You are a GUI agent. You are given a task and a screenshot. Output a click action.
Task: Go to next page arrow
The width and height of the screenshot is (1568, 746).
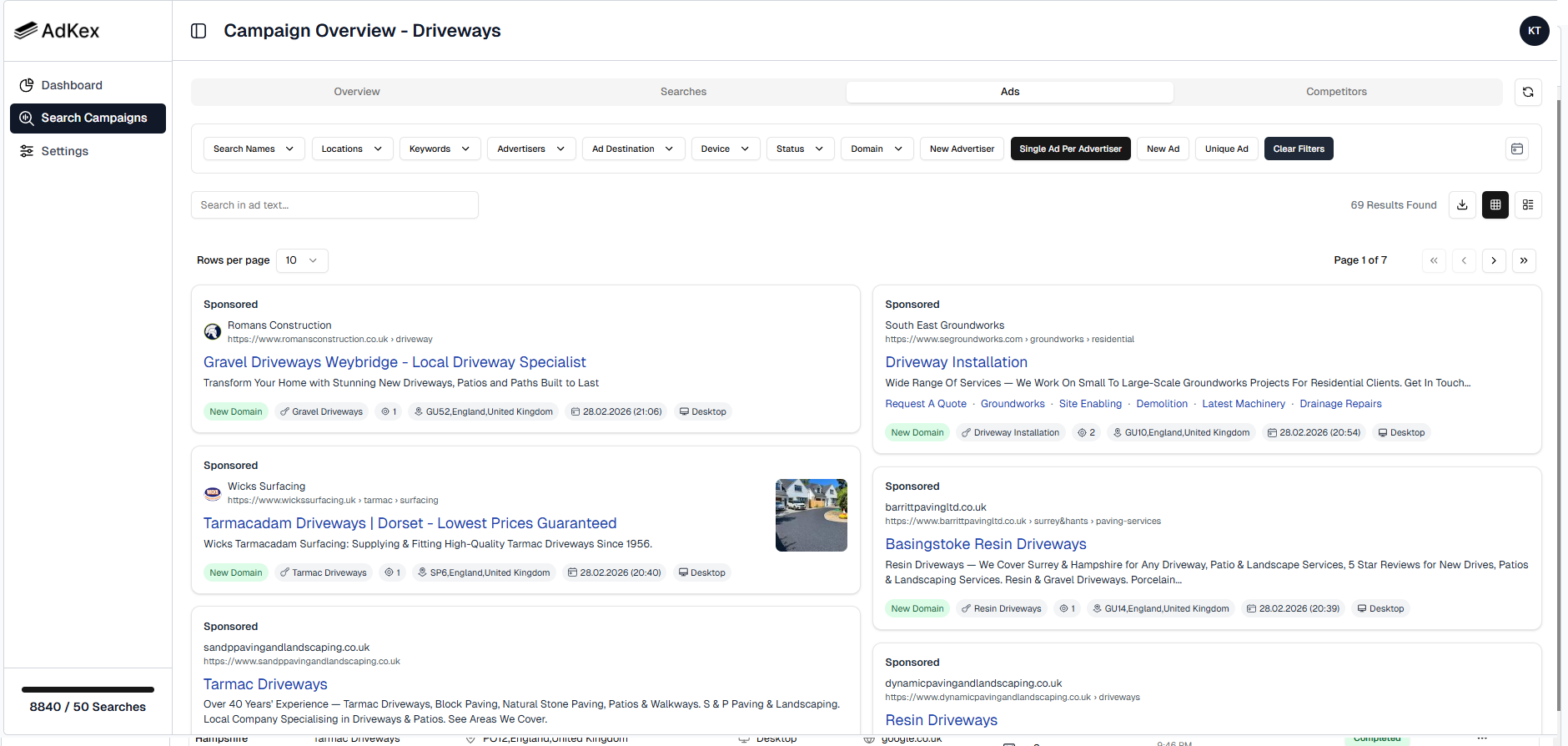pyautogui.click(x=1494, y=260)
